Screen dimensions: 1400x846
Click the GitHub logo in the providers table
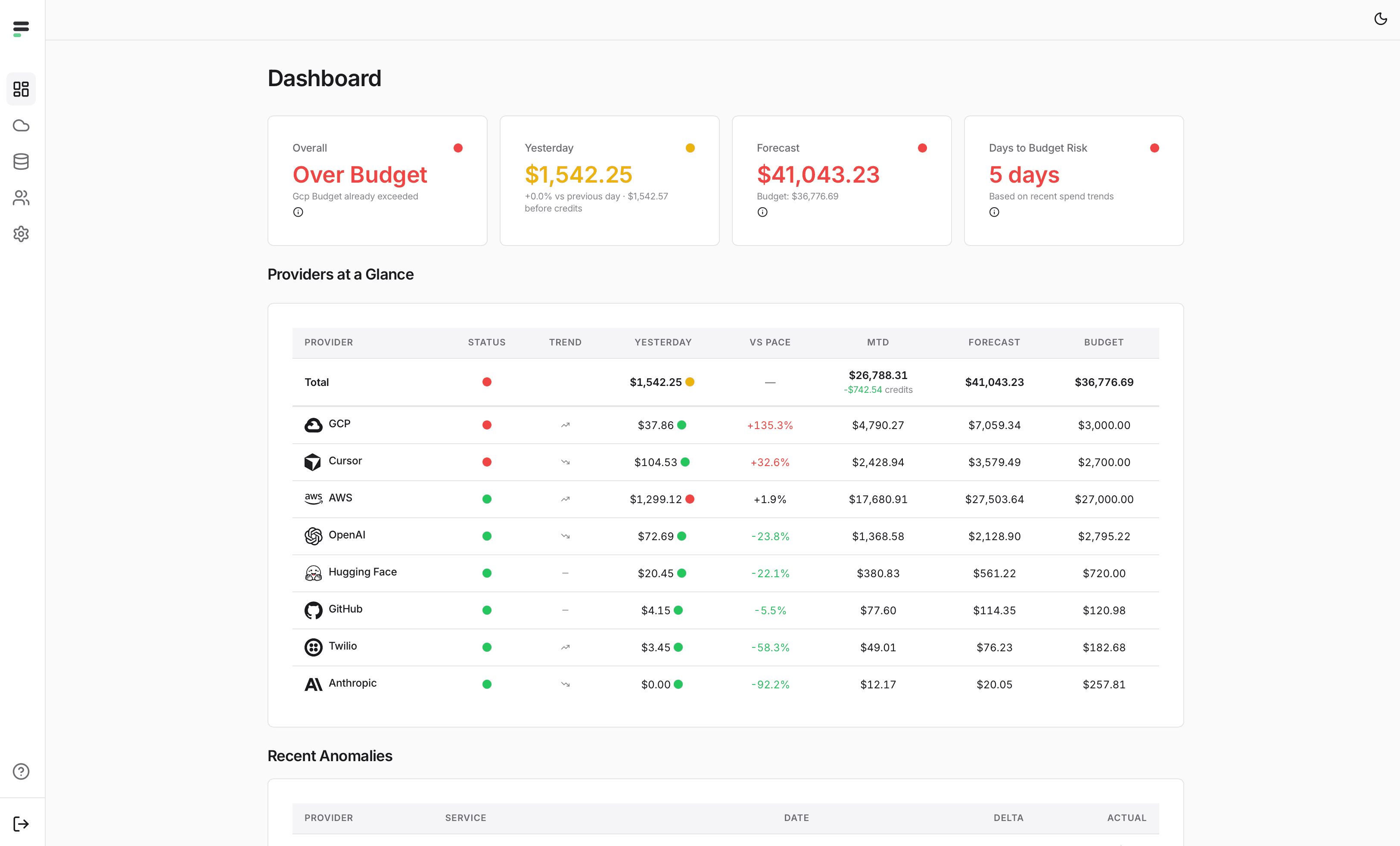click(x=313, y=610)
